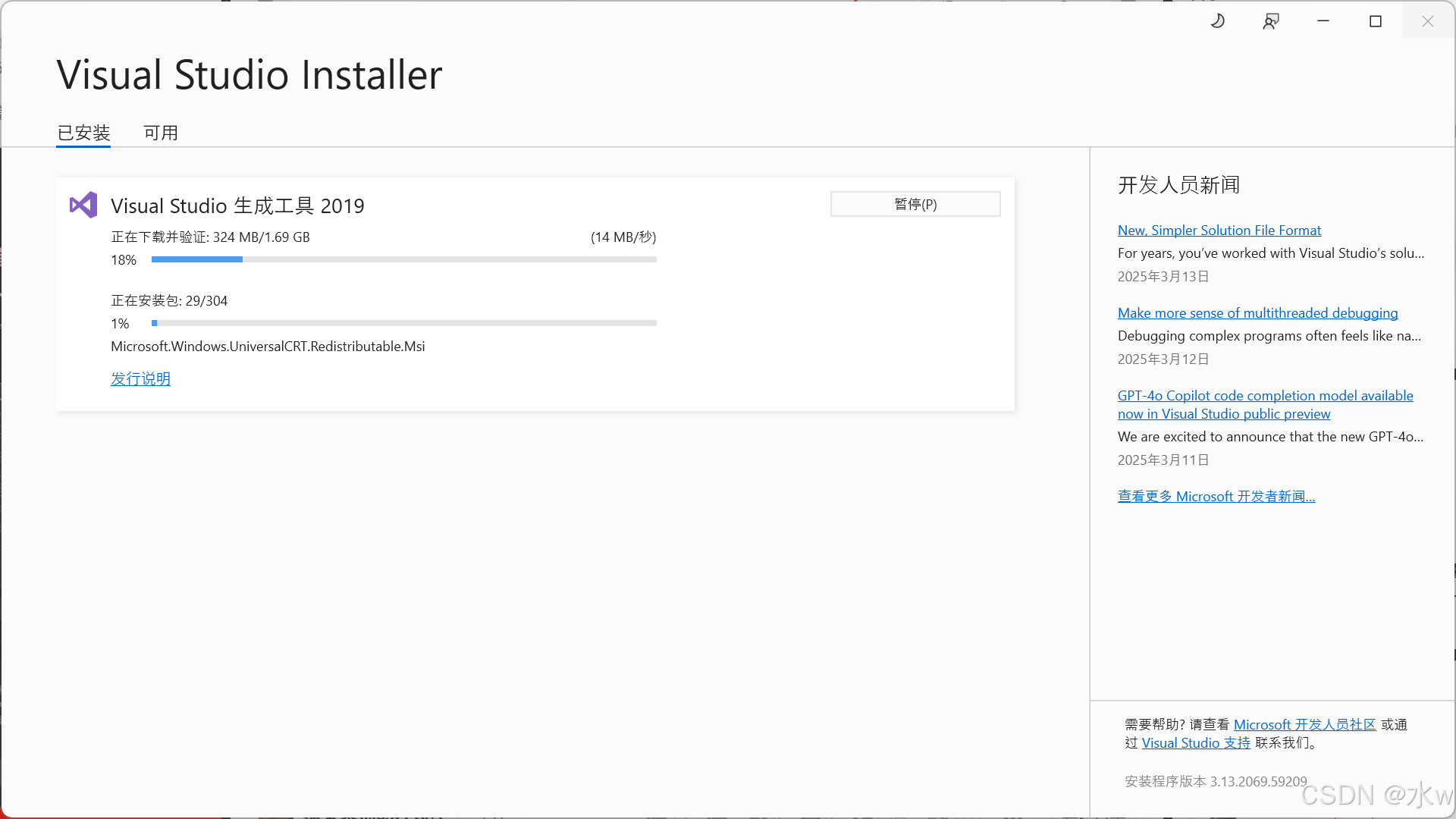Viewport: 1456px width, 819px height.
Task: Open Make more sense of multithreaded debugging link
Action: point(1257,312)
